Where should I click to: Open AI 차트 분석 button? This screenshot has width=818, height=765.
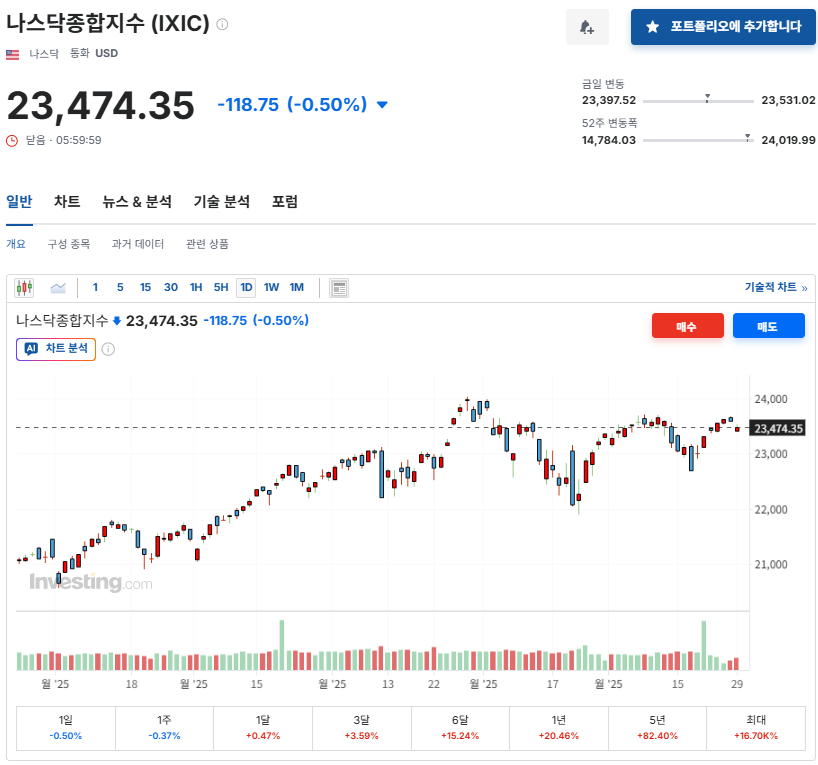56,349
